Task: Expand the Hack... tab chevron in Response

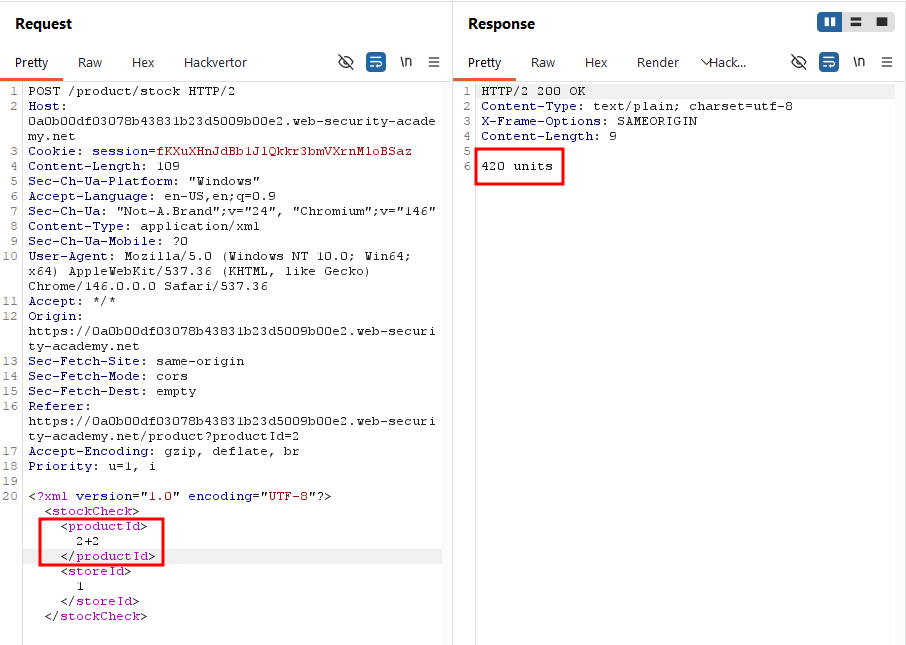Action: 705,62
